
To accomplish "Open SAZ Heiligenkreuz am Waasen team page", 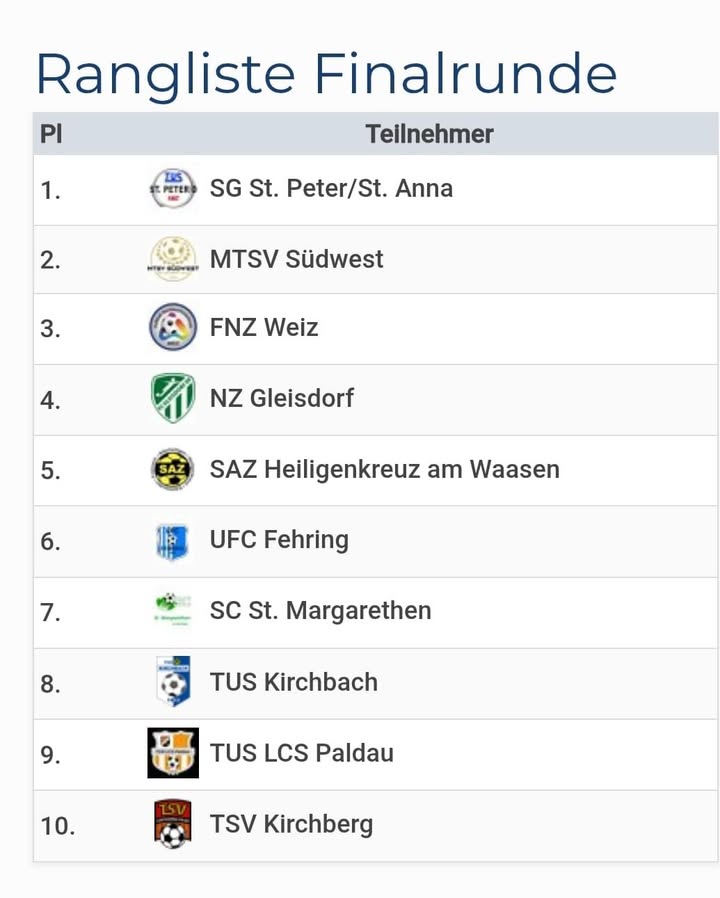I will coord(384,469).
